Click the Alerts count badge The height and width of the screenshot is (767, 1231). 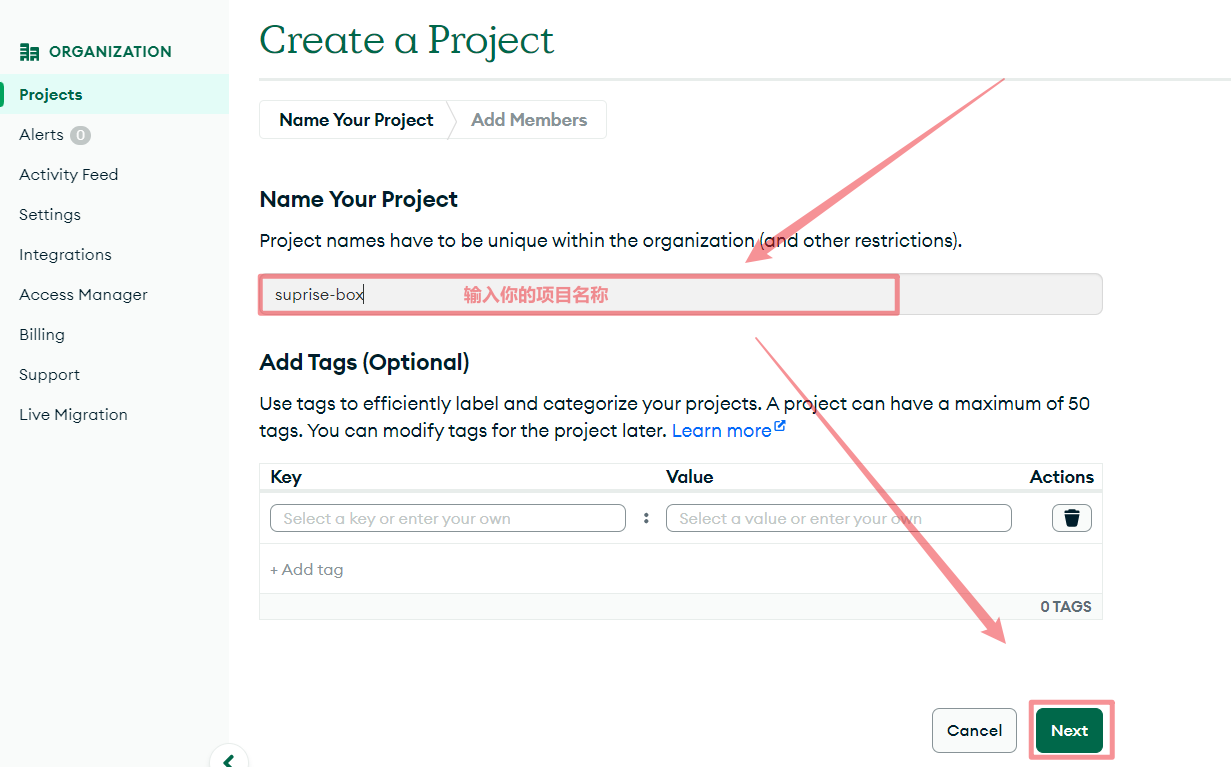click(x=80, y=135)
